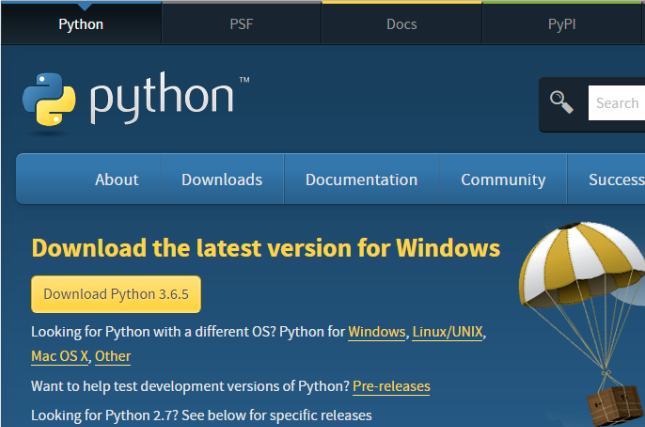645x427 pixels.
Task: Click 'Looking for Python 2.7?' text line
Action: point(202,415)
